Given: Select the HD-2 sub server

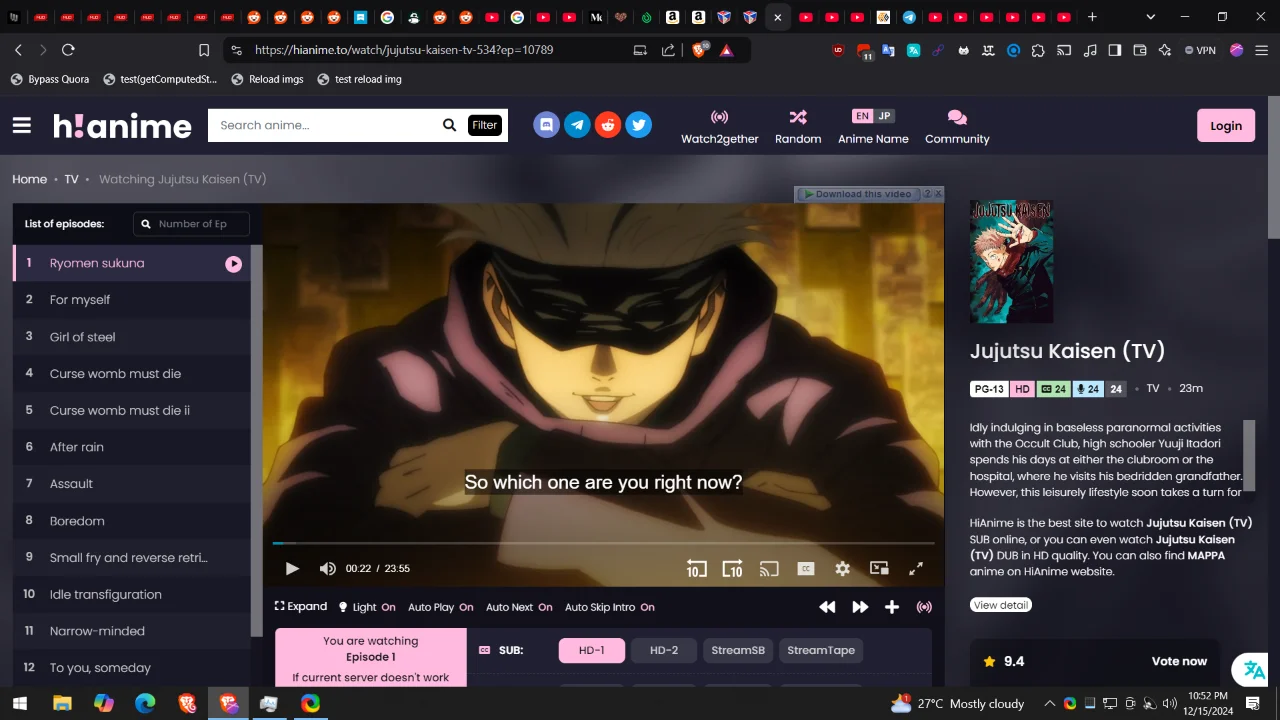Looking at the screenshot, I should (x=664, y=650).
